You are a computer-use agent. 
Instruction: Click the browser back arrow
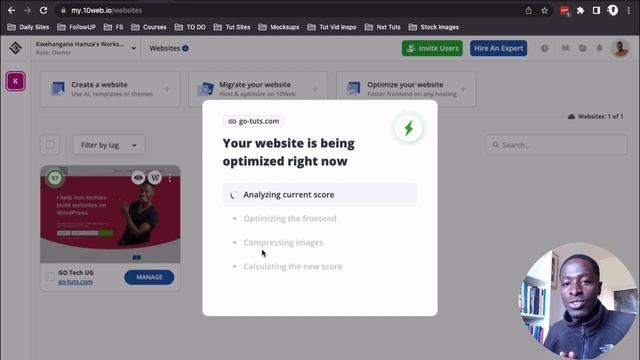(11, 10)
